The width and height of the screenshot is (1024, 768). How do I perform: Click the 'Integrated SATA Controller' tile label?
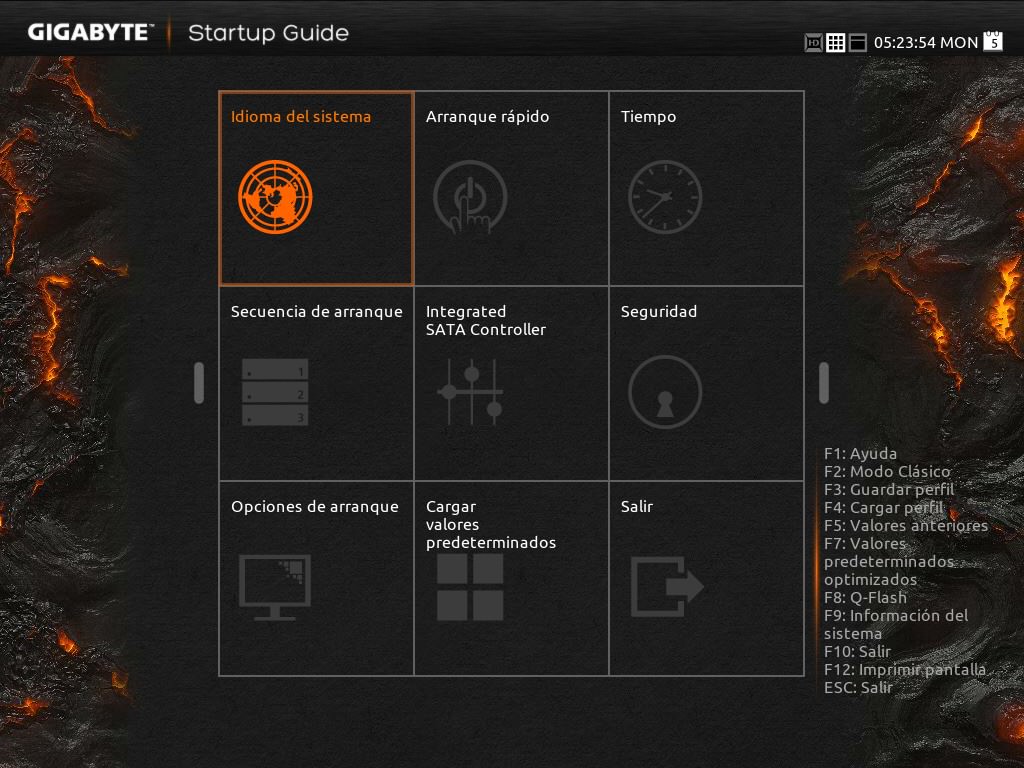point(486,321)
